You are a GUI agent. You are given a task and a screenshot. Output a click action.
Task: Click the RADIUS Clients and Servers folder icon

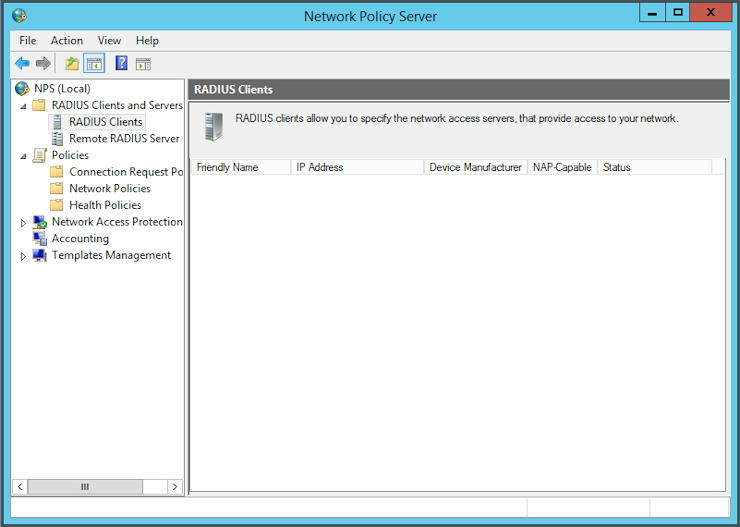(39, 105)
